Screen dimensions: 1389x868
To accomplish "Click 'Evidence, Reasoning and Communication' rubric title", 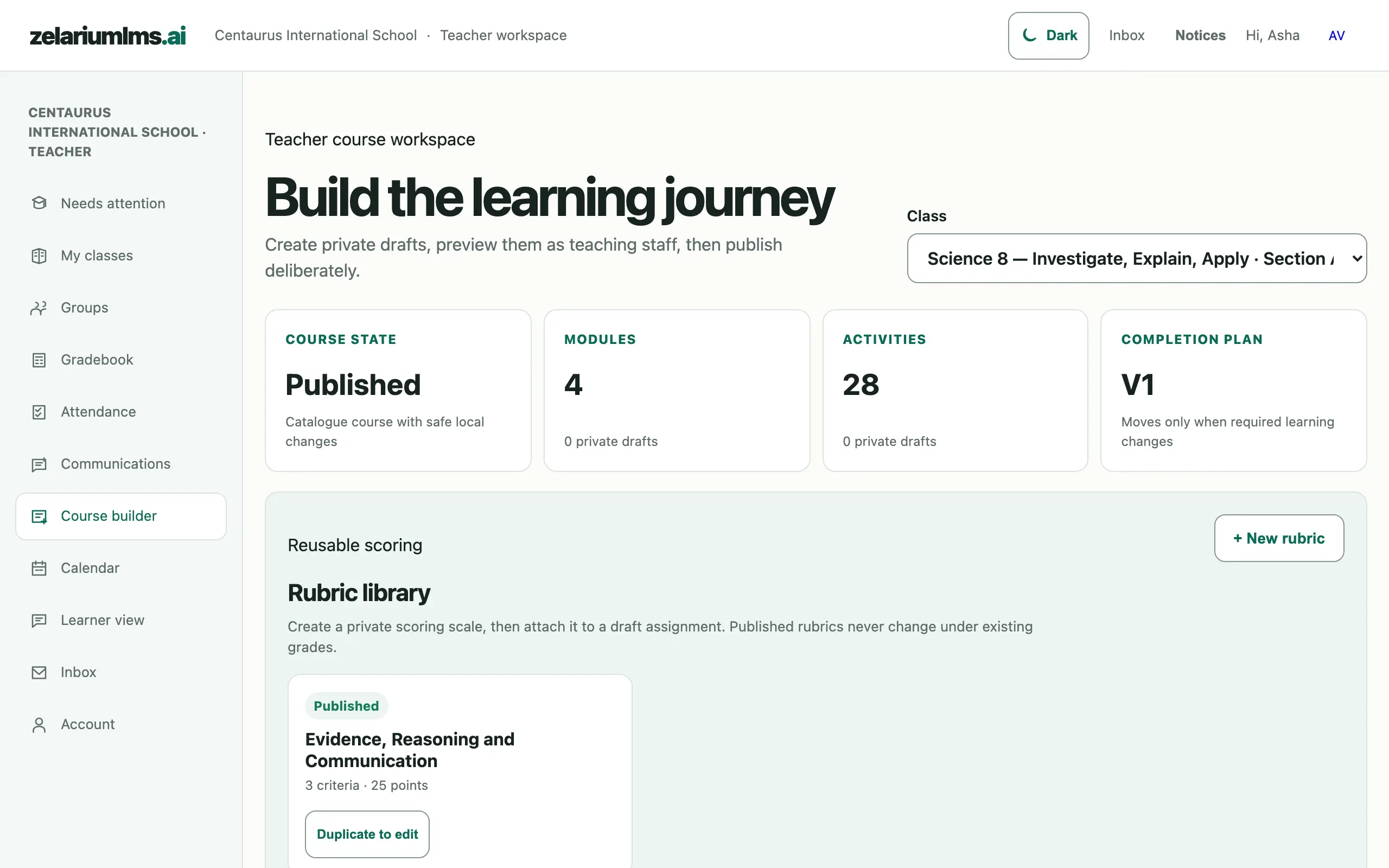I will (x=410, y=750).
